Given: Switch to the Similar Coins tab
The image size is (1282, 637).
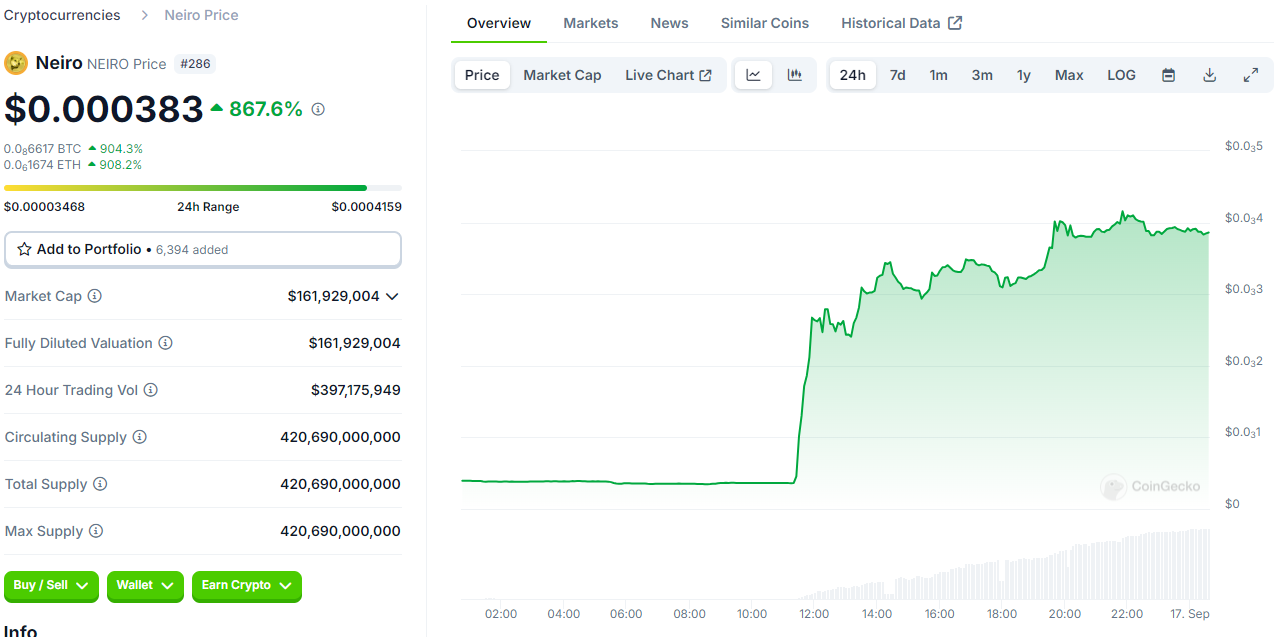Looking at the screenshot, I should (765, 23).
